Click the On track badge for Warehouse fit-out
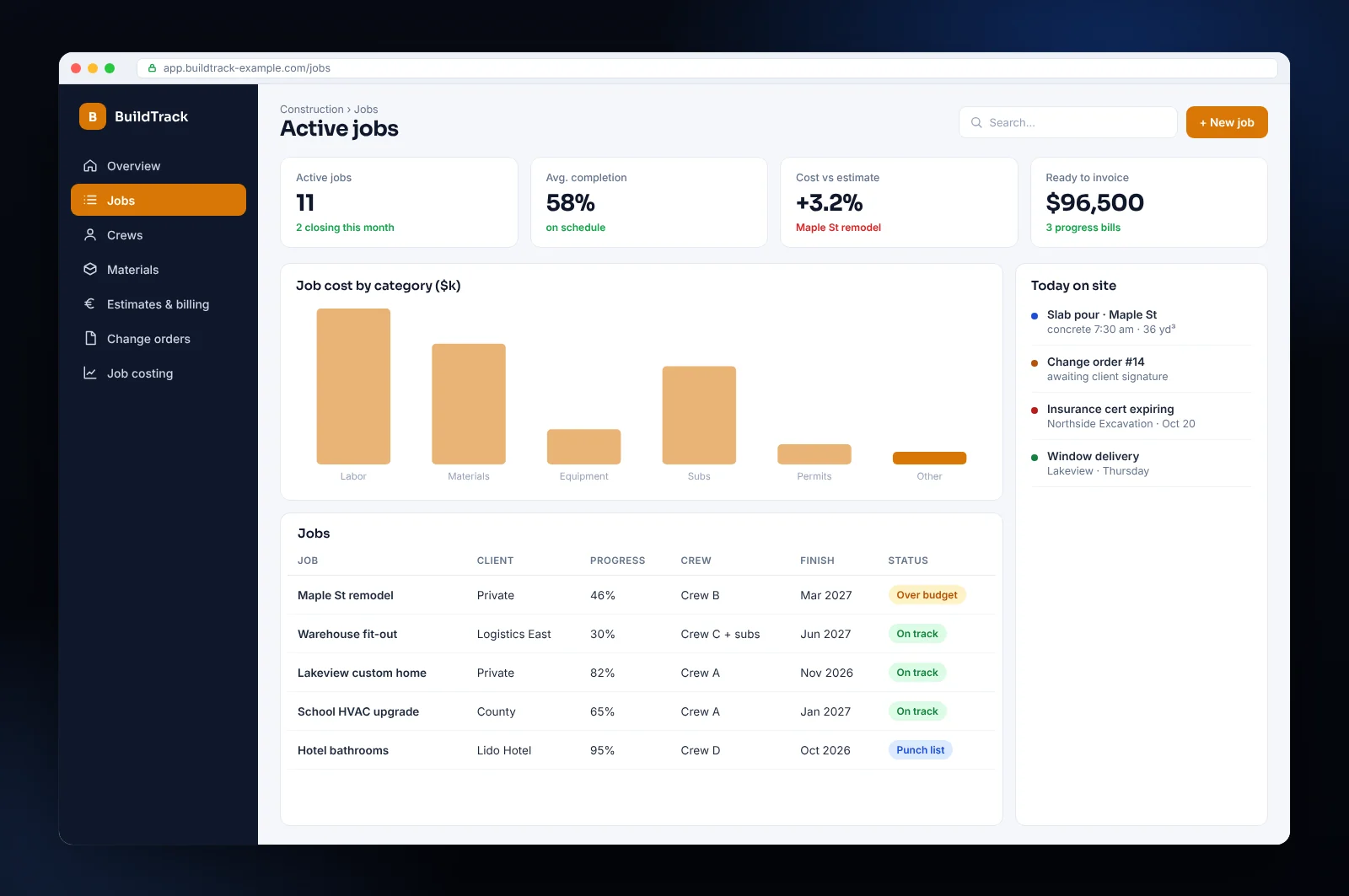Image resolution: width=1349 pixels, height=896 pixels. click(x=917, y=634)
